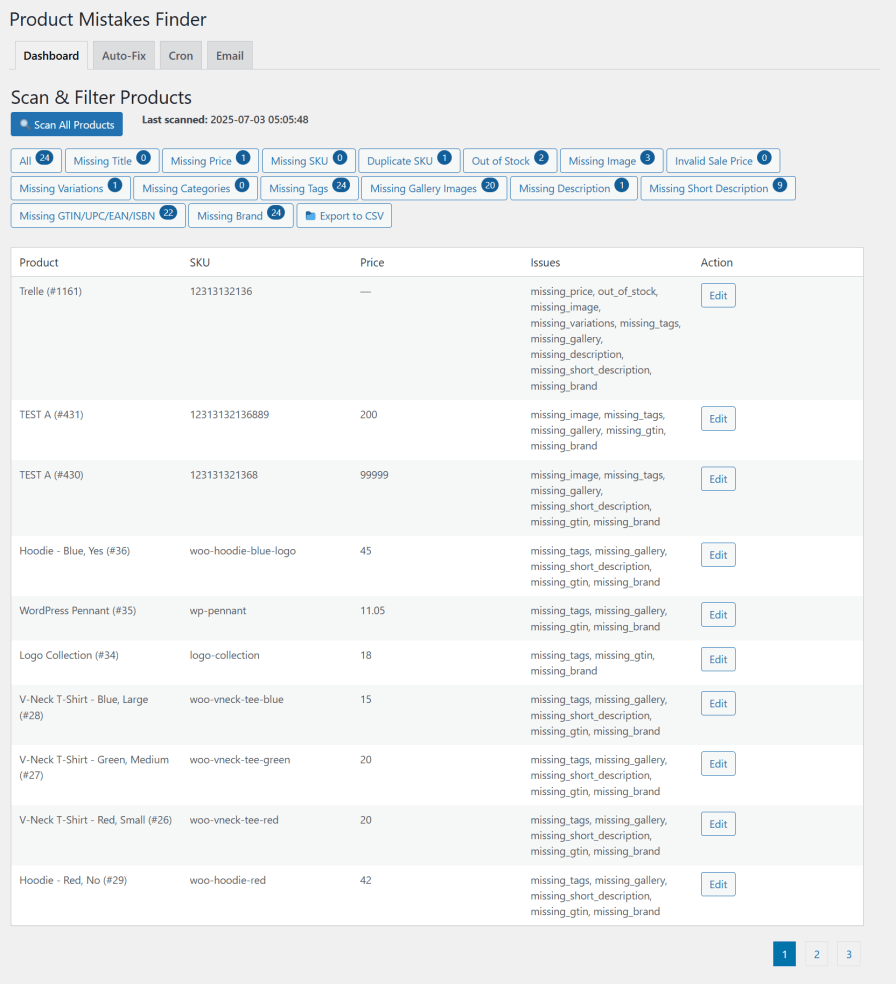Filter products by Duplicate SKU
Viewport: 896px width, 984px height.
point(409,161)
